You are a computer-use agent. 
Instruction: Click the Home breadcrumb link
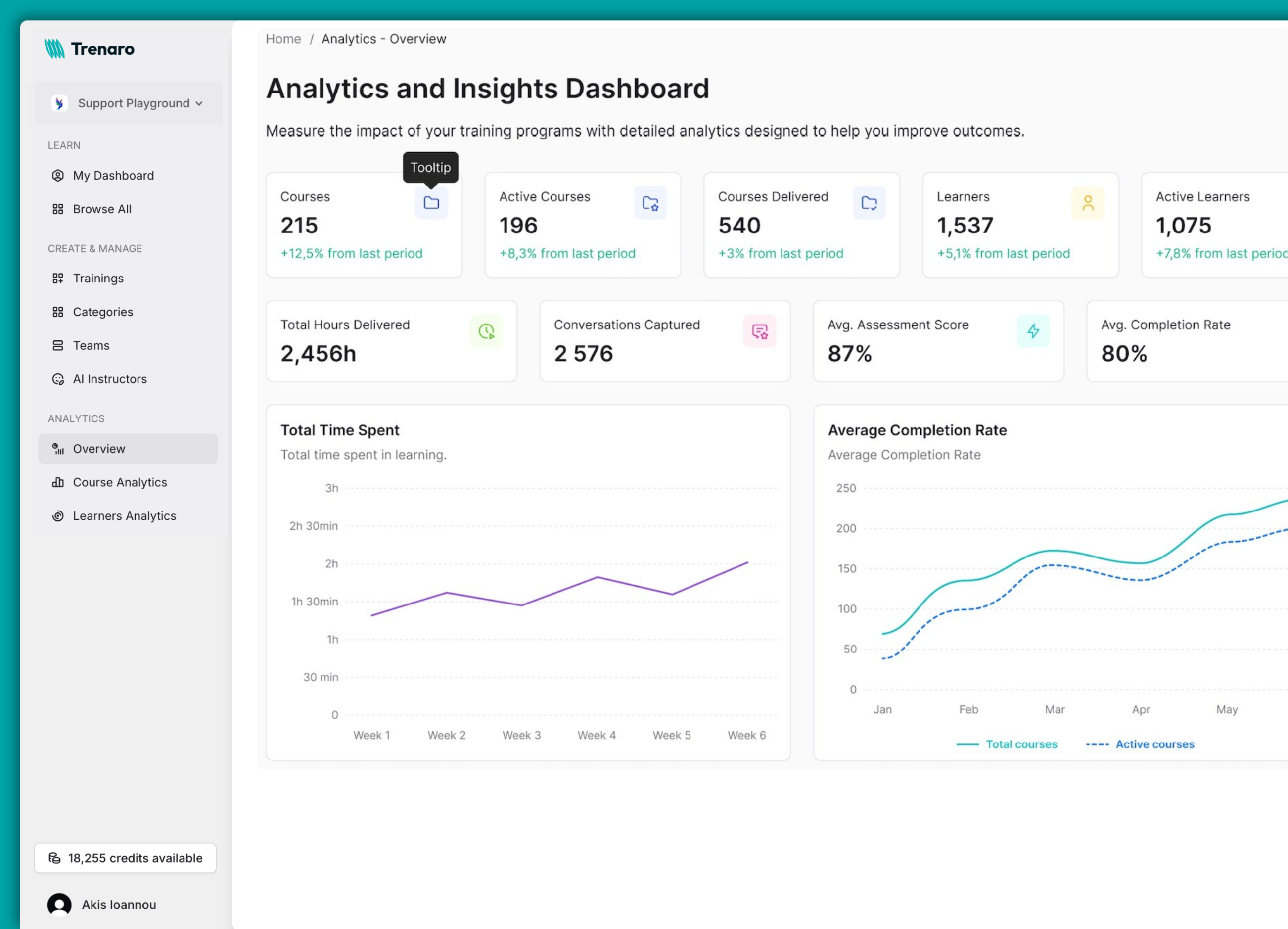(x=283, y=39)
